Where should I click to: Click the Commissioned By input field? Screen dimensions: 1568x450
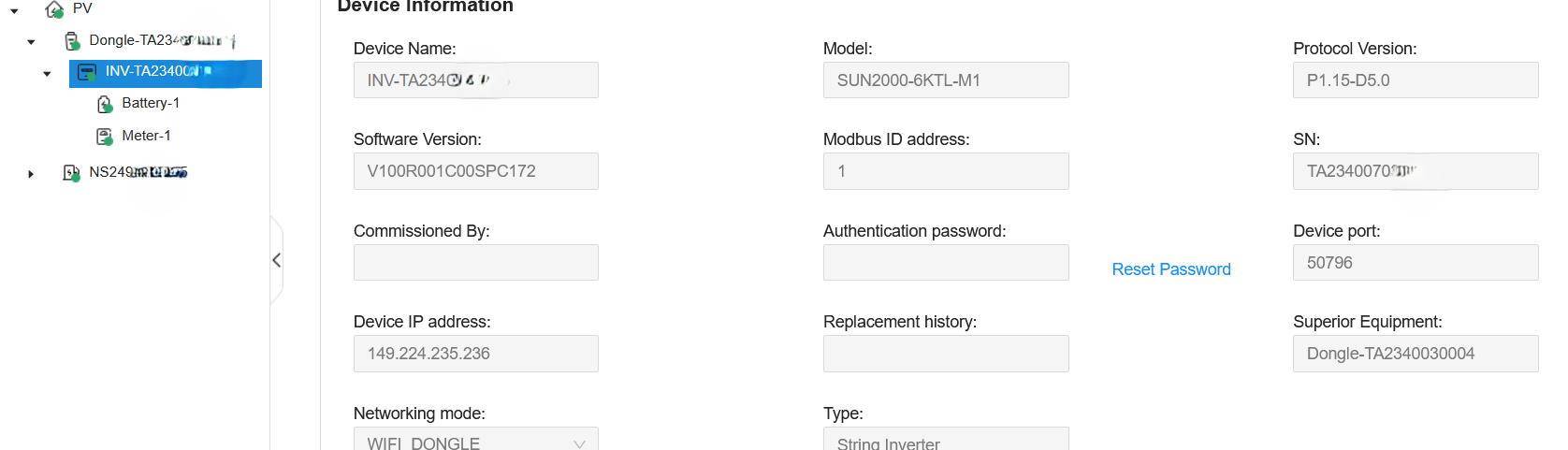coord(475,263)
